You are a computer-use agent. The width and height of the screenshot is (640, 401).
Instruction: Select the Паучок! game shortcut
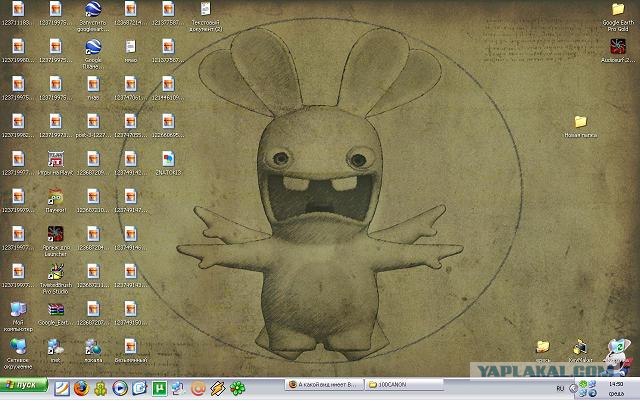click(x=56, y=200)
